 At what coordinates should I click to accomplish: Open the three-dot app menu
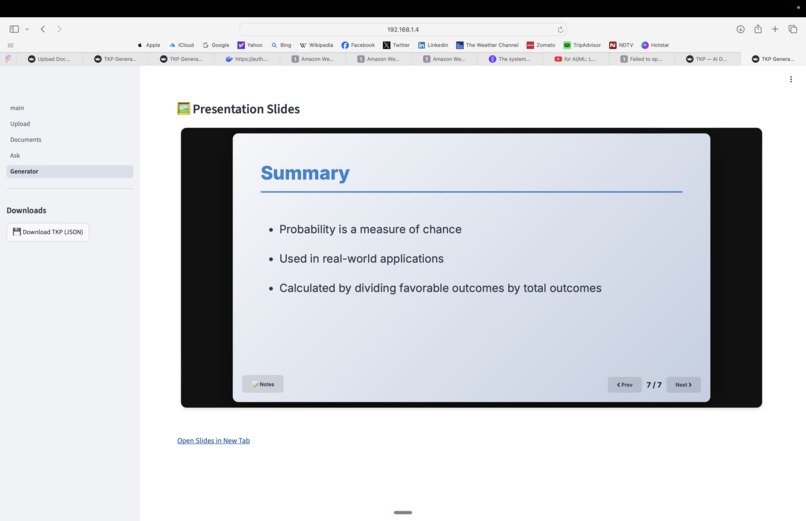point(791,79)
